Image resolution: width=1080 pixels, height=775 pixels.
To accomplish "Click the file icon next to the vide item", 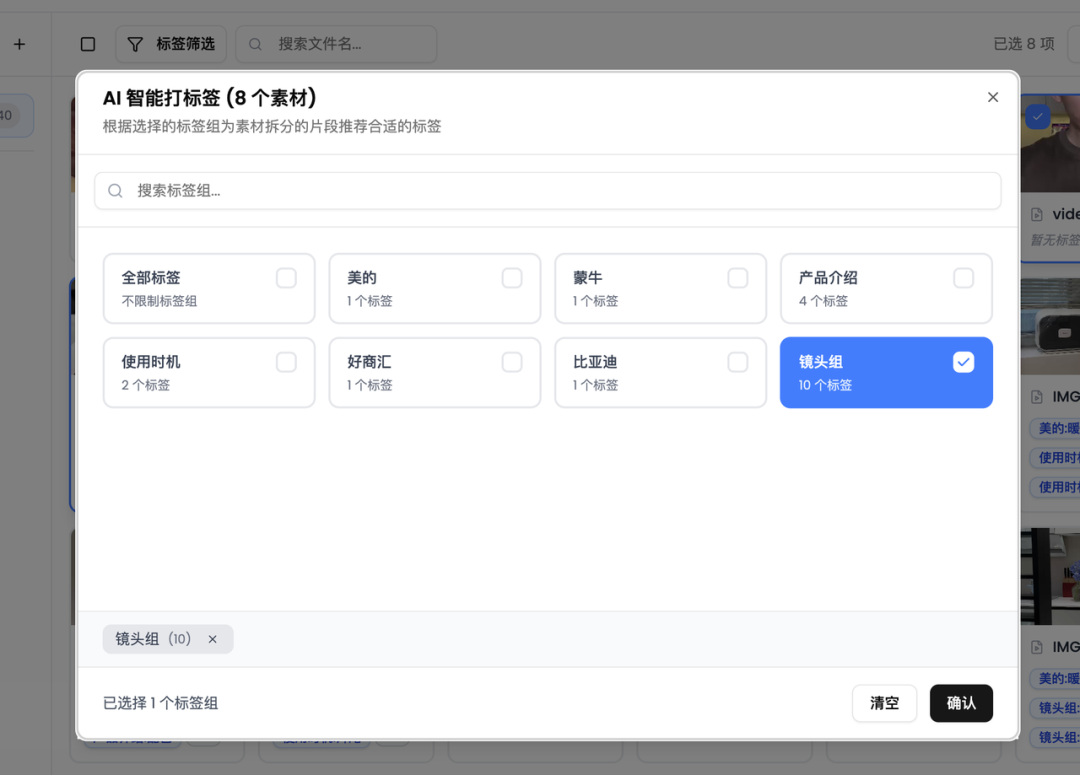I will coord(1035,213).
